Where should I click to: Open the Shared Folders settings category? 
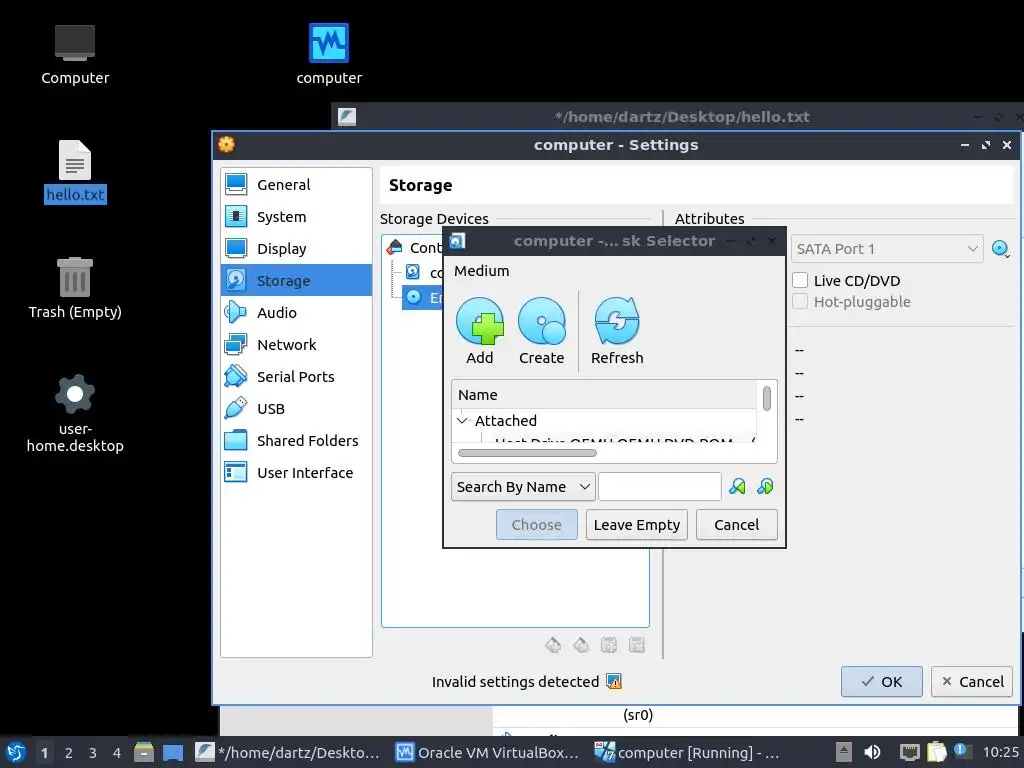(x=296, y=440)
